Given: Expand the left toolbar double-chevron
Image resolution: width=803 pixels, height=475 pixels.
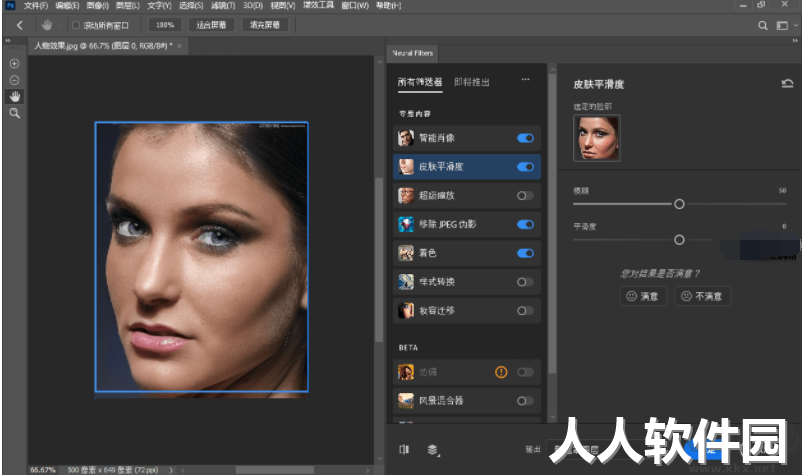Looking at the screenshot, I should (7, 40).
